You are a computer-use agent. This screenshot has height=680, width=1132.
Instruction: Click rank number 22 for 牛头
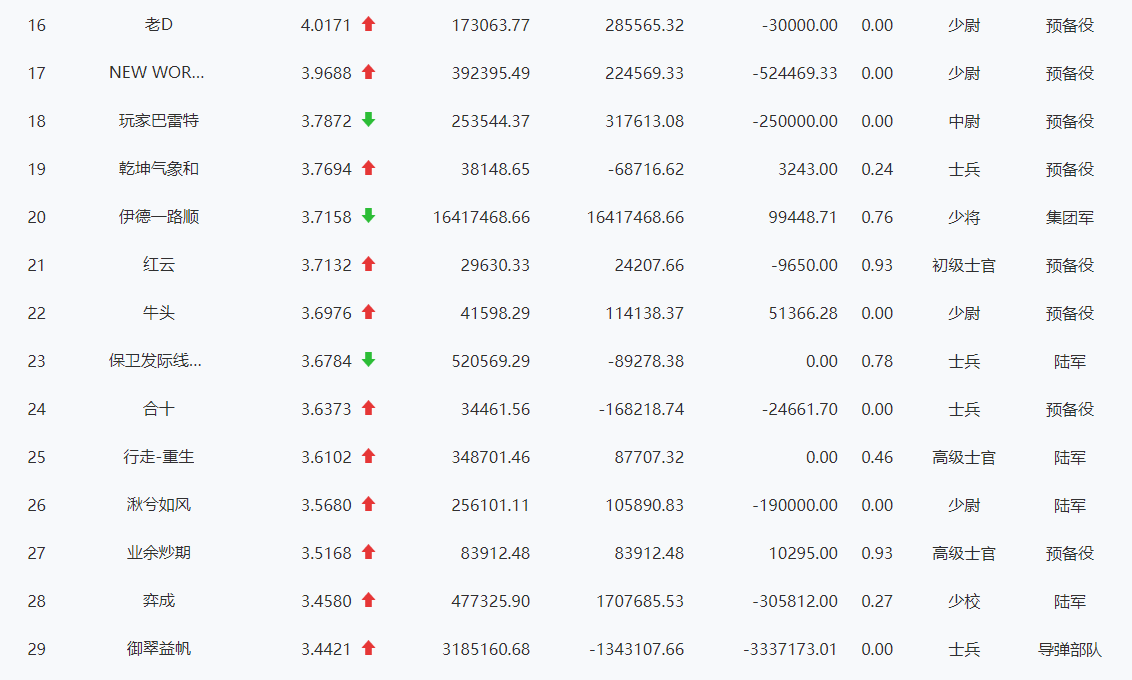(37, 313)
